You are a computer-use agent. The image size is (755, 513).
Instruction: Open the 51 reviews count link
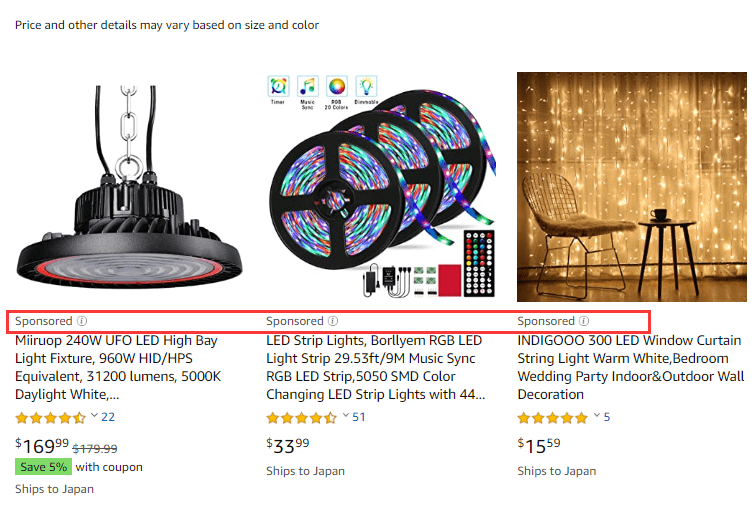coord(359,417)
